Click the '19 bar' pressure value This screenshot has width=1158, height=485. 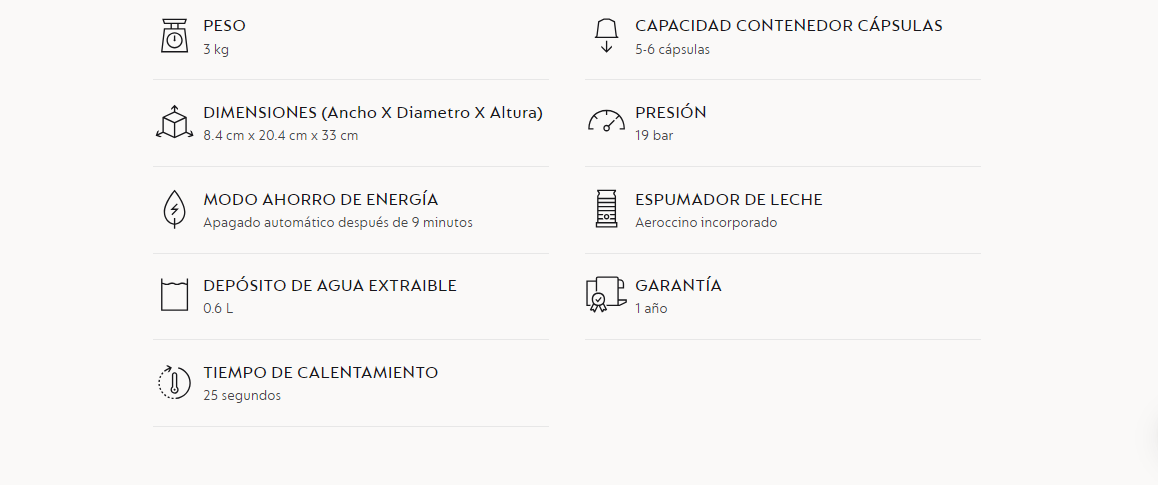[654, 136]
